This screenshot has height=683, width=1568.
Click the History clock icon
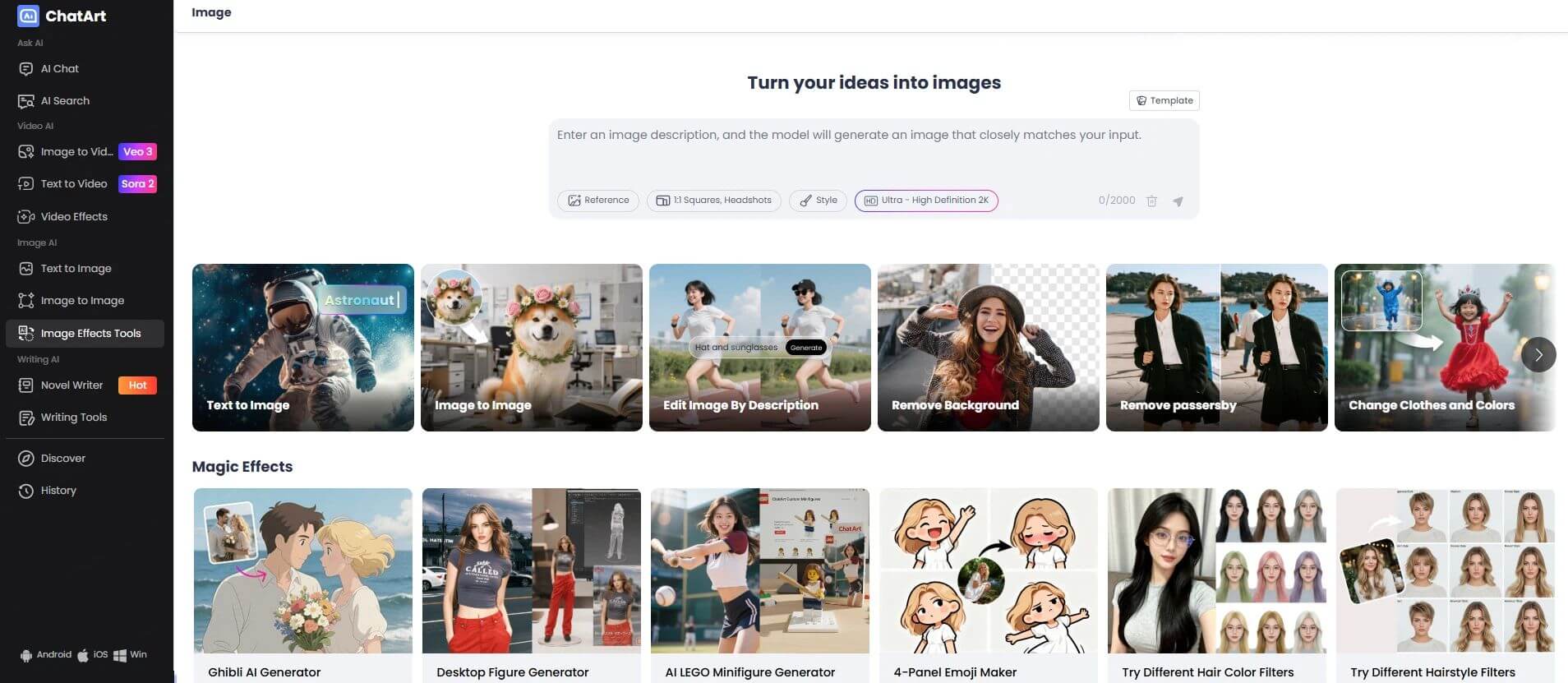tap(26, 491)
